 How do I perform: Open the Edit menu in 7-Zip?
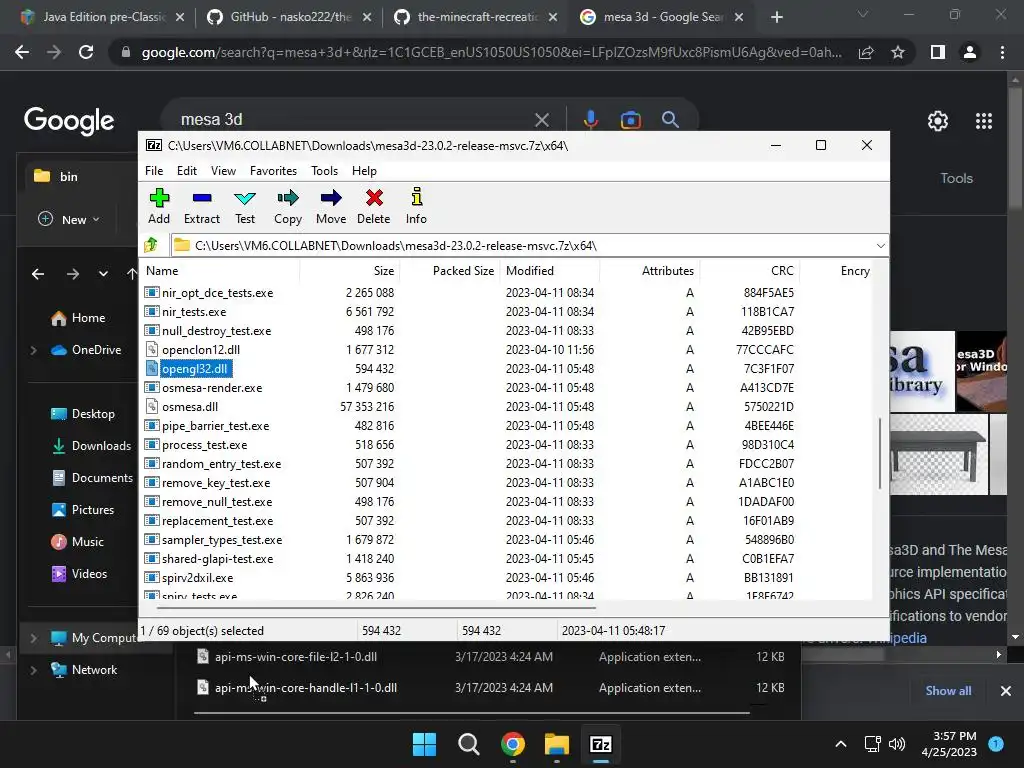tap(187, 170)
